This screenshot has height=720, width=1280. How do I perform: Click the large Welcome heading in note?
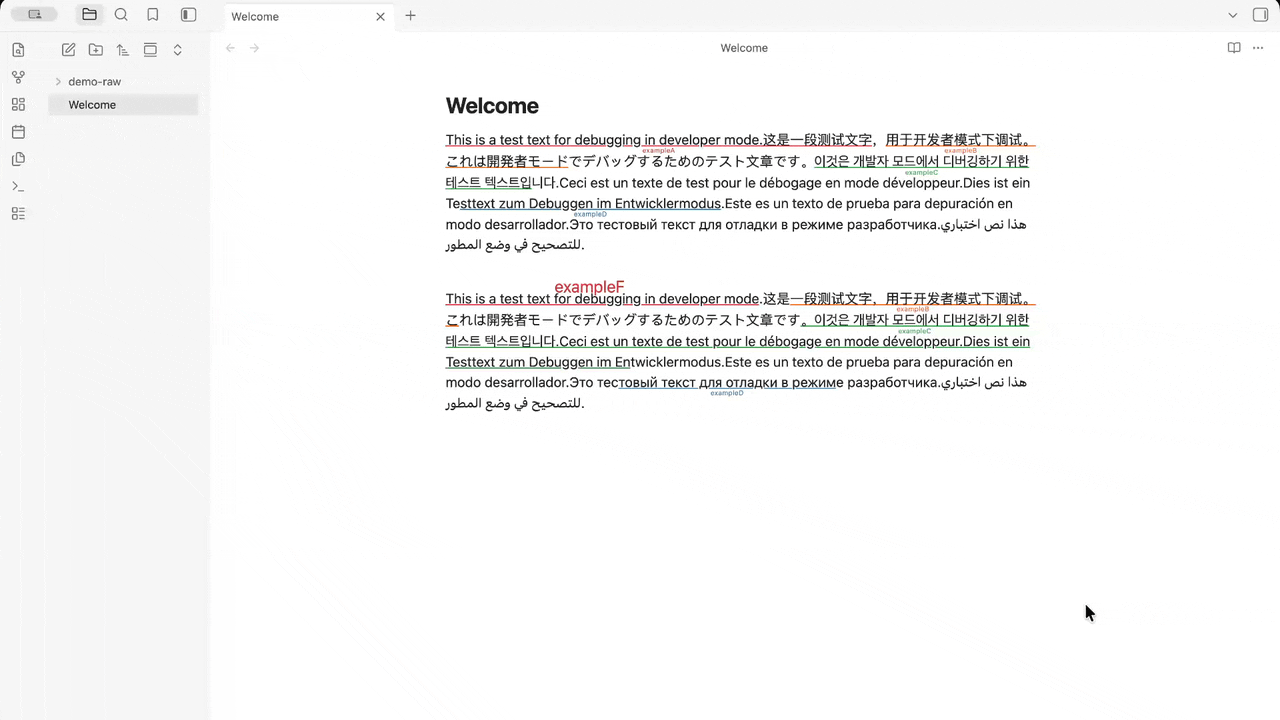(x=492, y=106)
